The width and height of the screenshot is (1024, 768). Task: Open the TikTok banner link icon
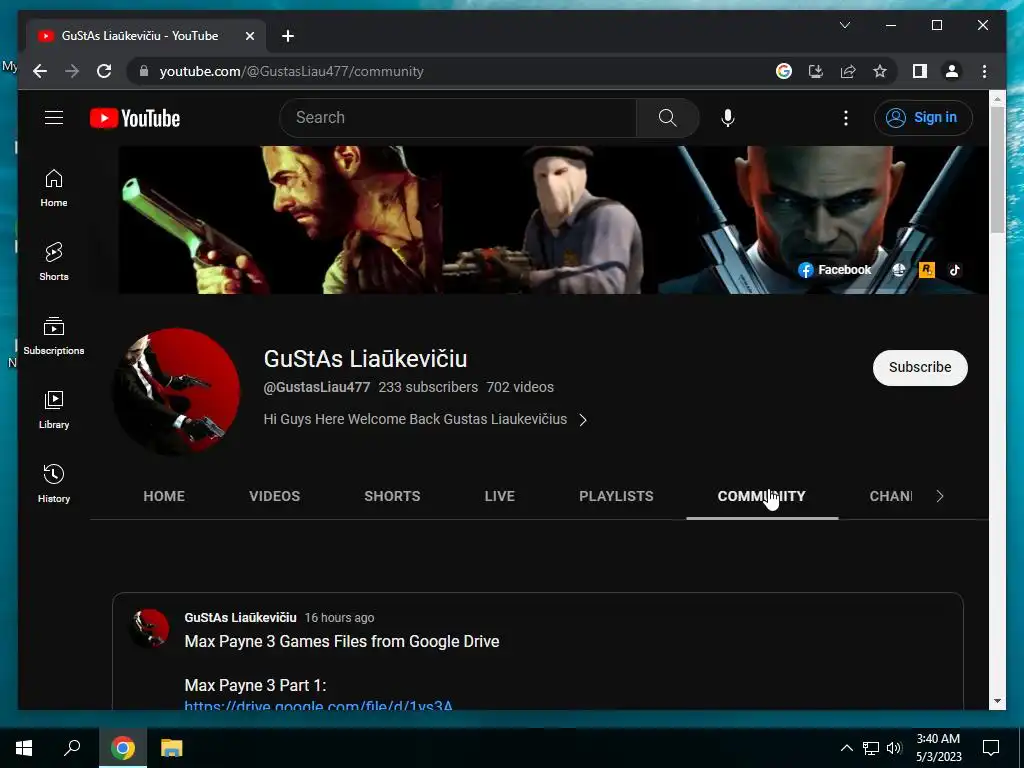pyautogui.click(x=955, y=270)
